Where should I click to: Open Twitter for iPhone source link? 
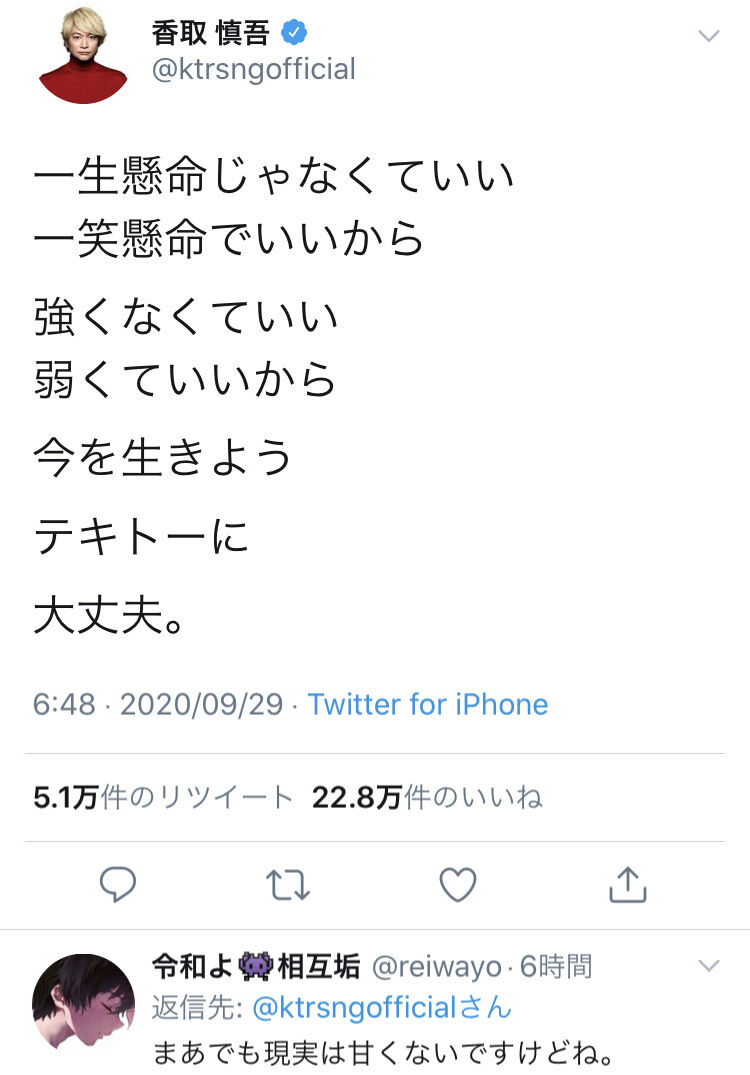(x=431, y=704)
